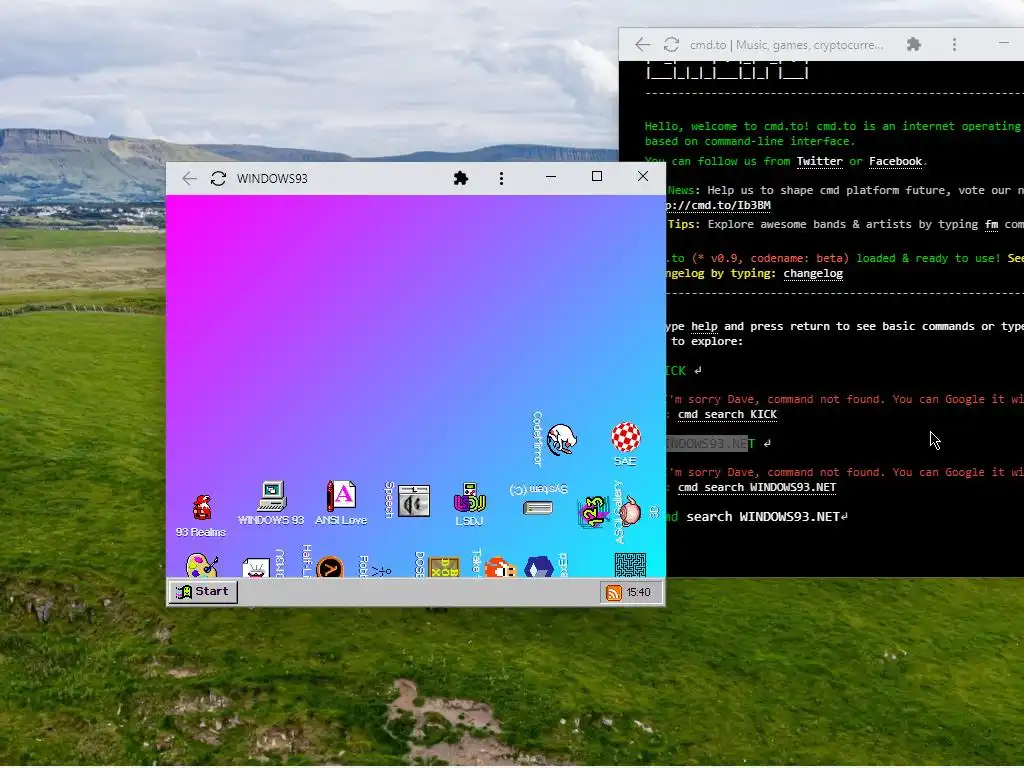The height and width of the screenshot is (768, 1024).
Task: Click the cmd search KICK link
Action: tap(728, 415)
